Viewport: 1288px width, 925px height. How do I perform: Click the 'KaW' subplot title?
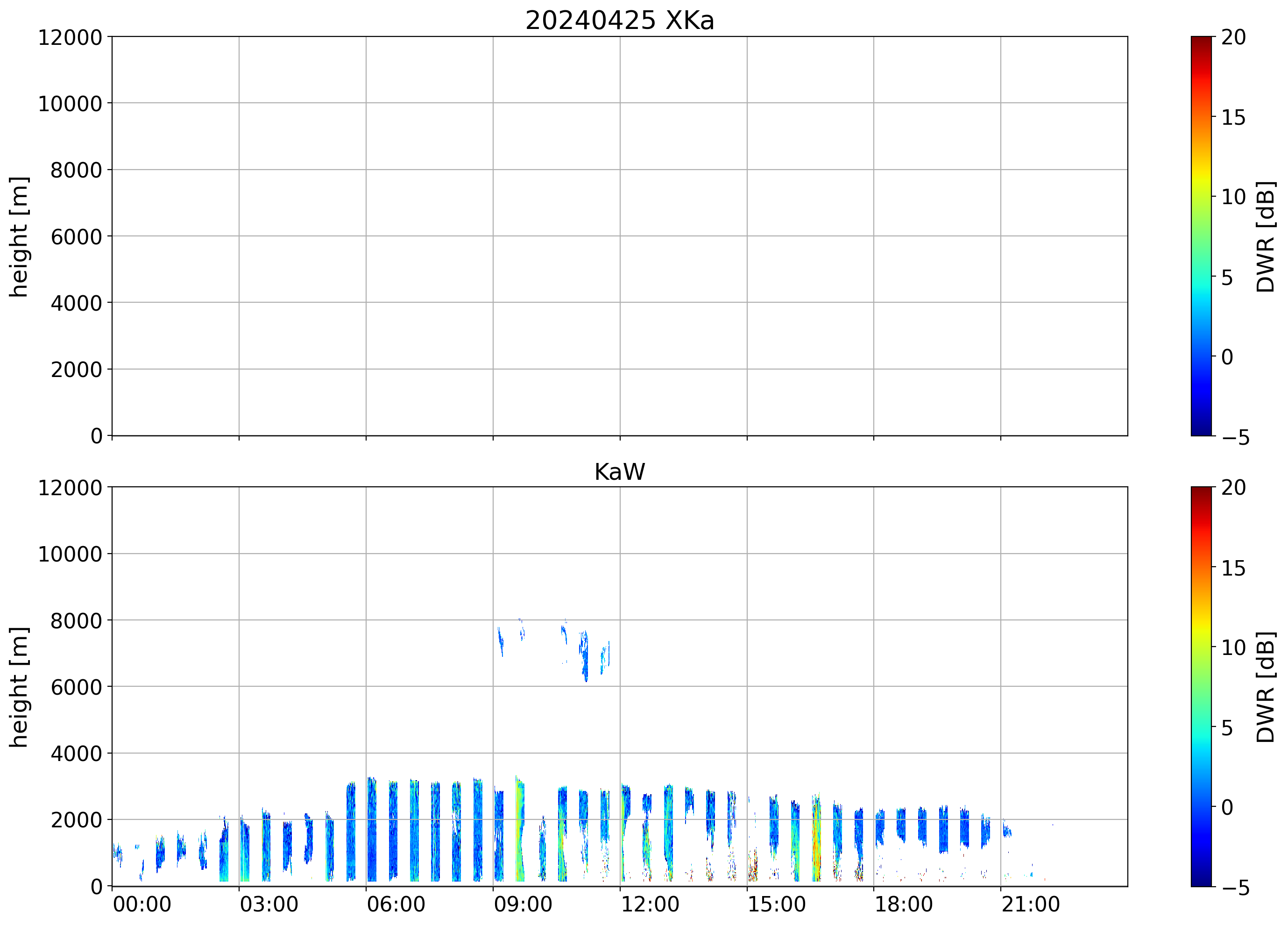(619, 472)
